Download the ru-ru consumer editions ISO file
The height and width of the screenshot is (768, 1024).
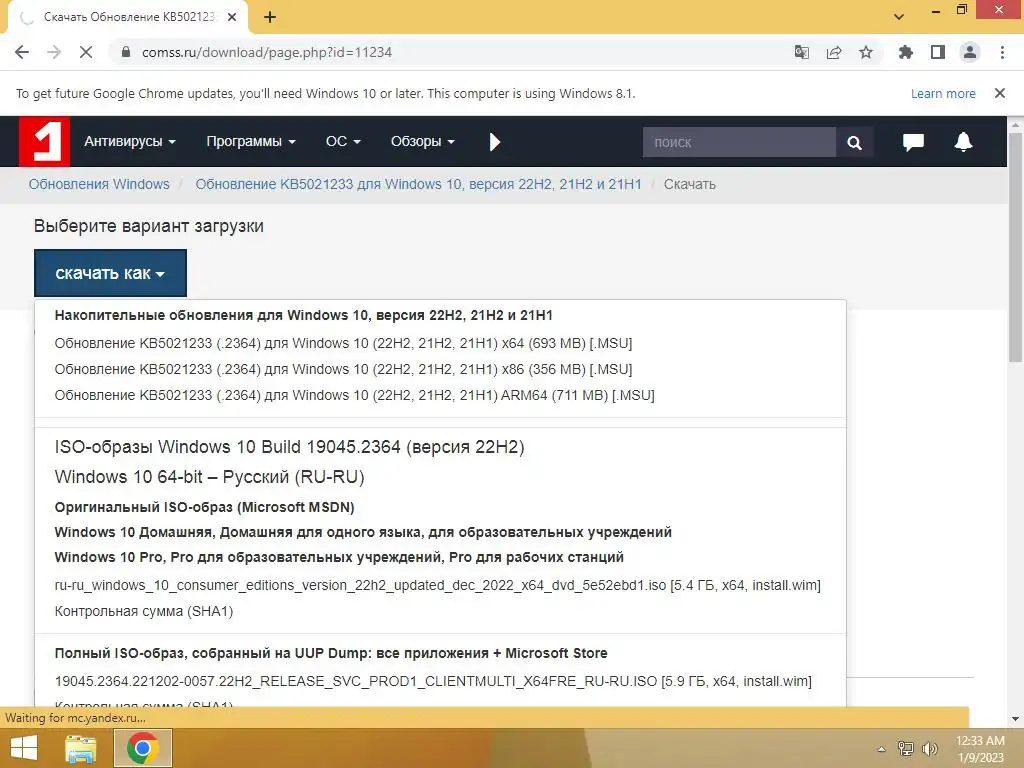pos(438,585)
